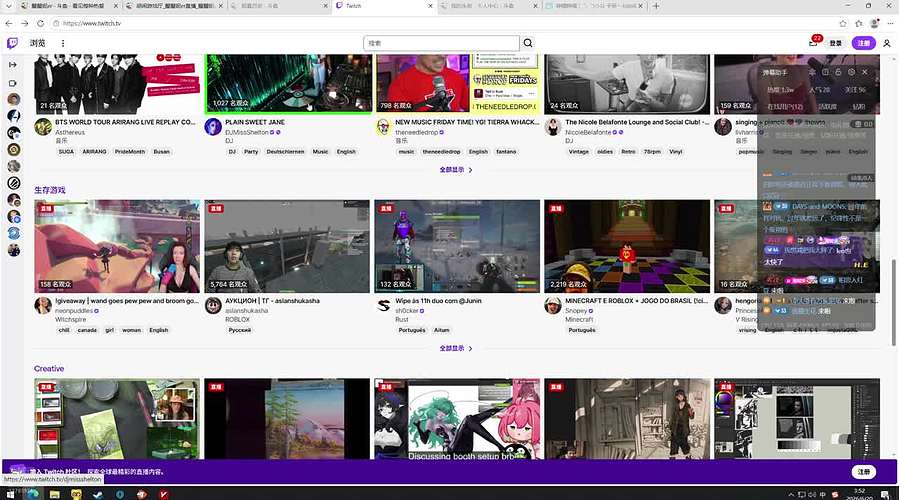Click 全部显示 under the music row
The width and height of the screenshot is (899, 500).
coord(456,170)
